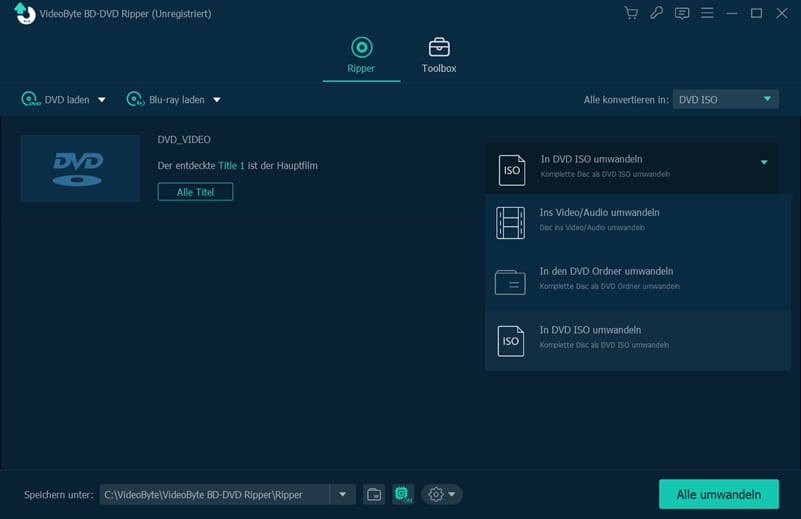Toggle hardware acceleration chip icon
The width and height of the screenshot is (801, 519).
(403, 494)
